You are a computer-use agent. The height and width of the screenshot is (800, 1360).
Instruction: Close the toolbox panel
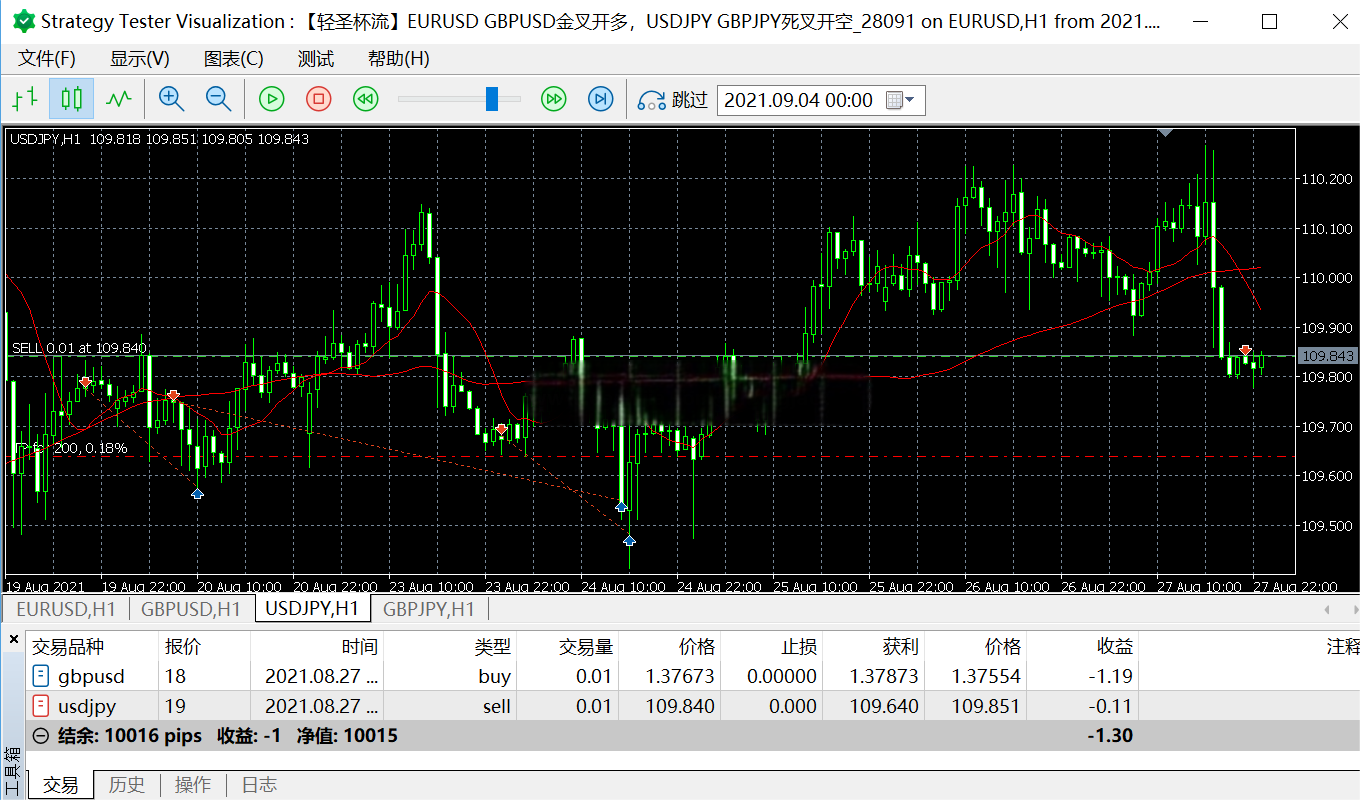(x=13, y=639)
